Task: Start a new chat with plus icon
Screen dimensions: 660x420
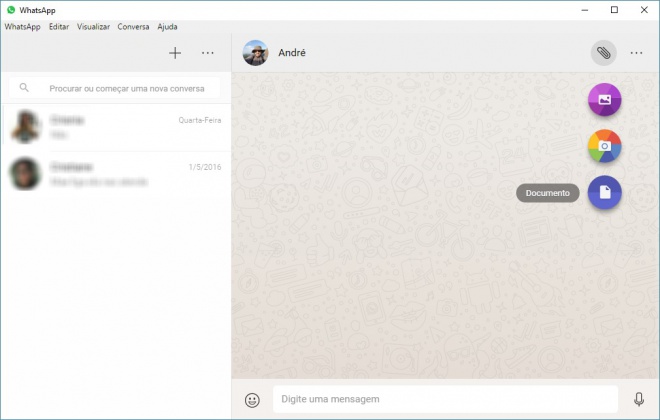Action: [x=175, y=53]
